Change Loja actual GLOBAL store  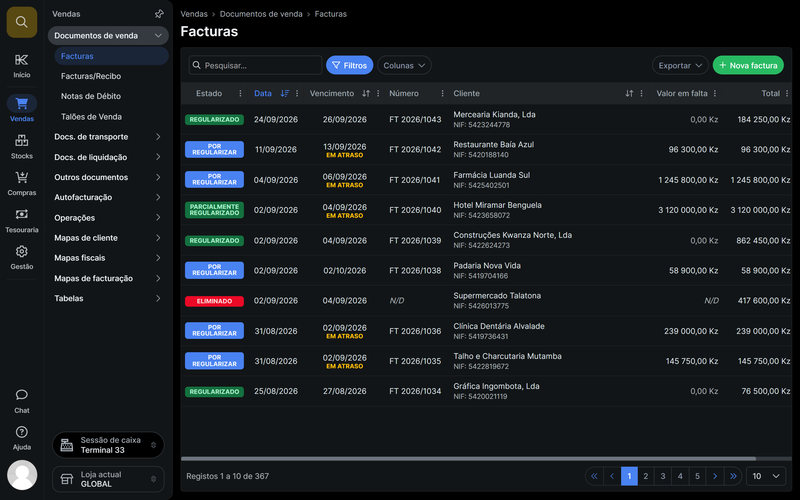point(108,479)
